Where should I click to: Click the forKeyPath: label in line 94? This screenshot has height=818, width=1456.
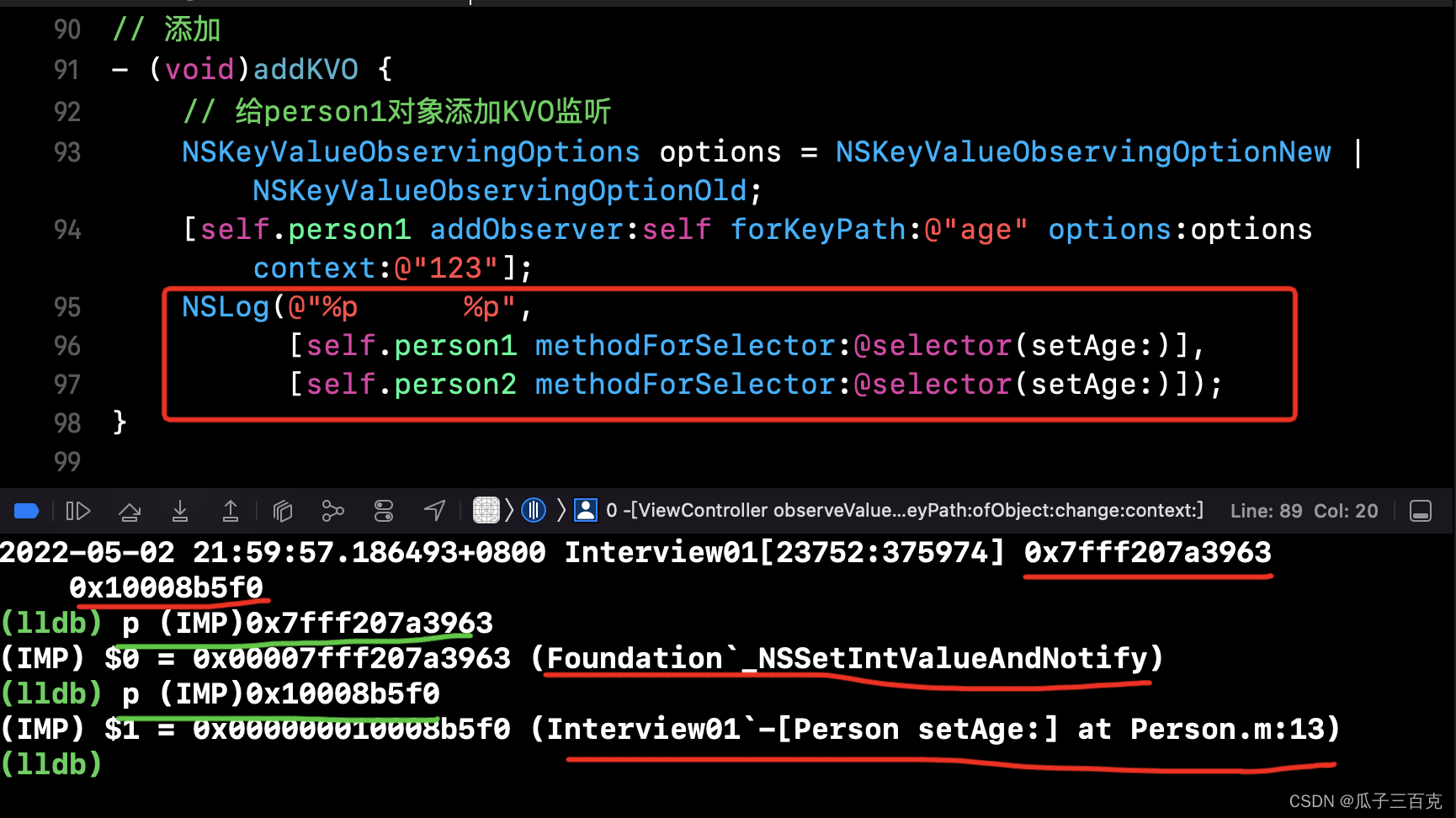tap(826, 229)
